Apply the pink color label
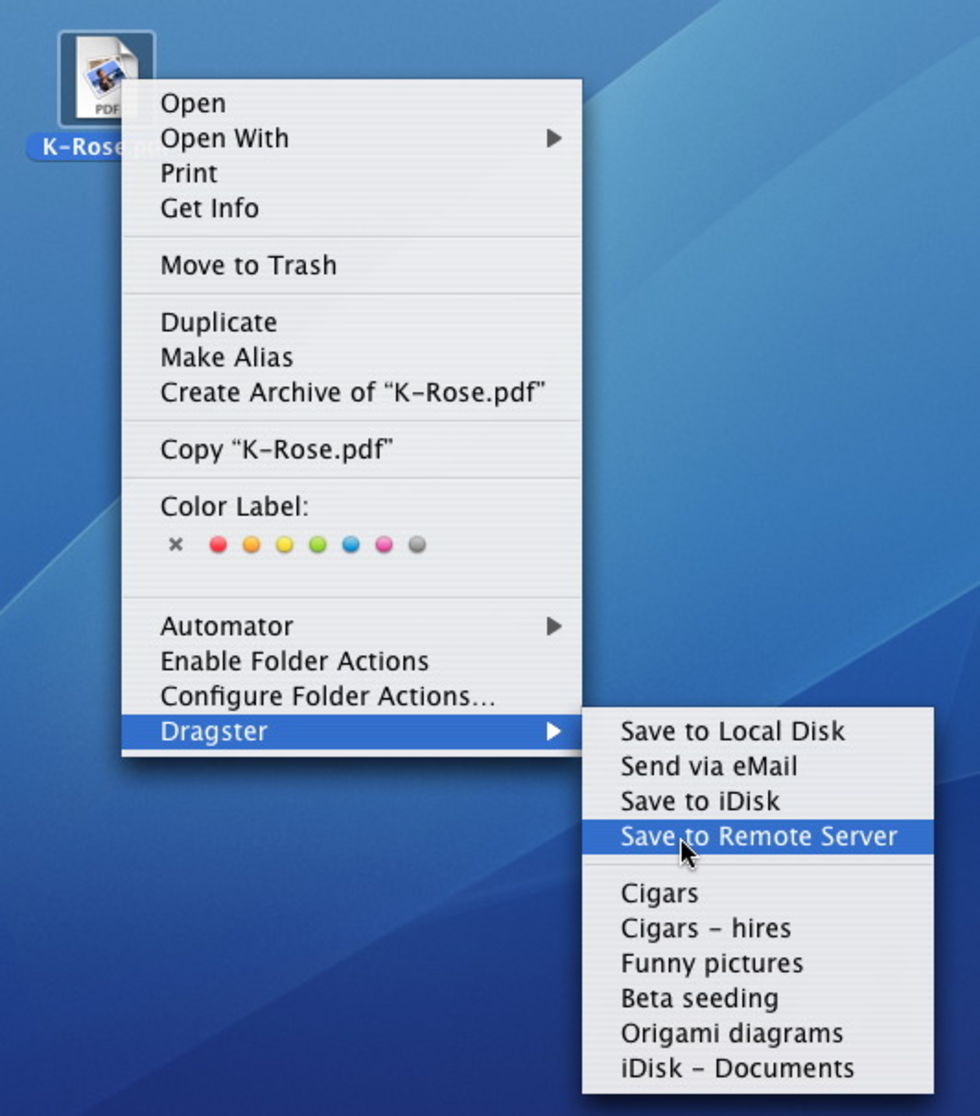 (x=384, y=545)
